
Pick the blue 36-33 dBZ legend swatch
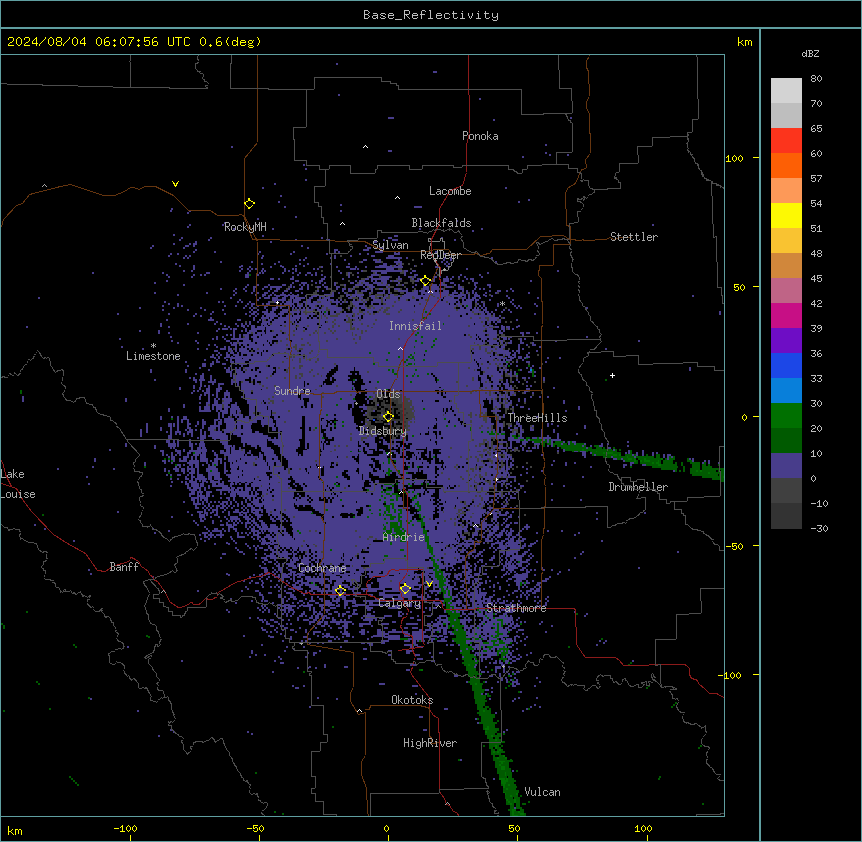tap(786, 365)
